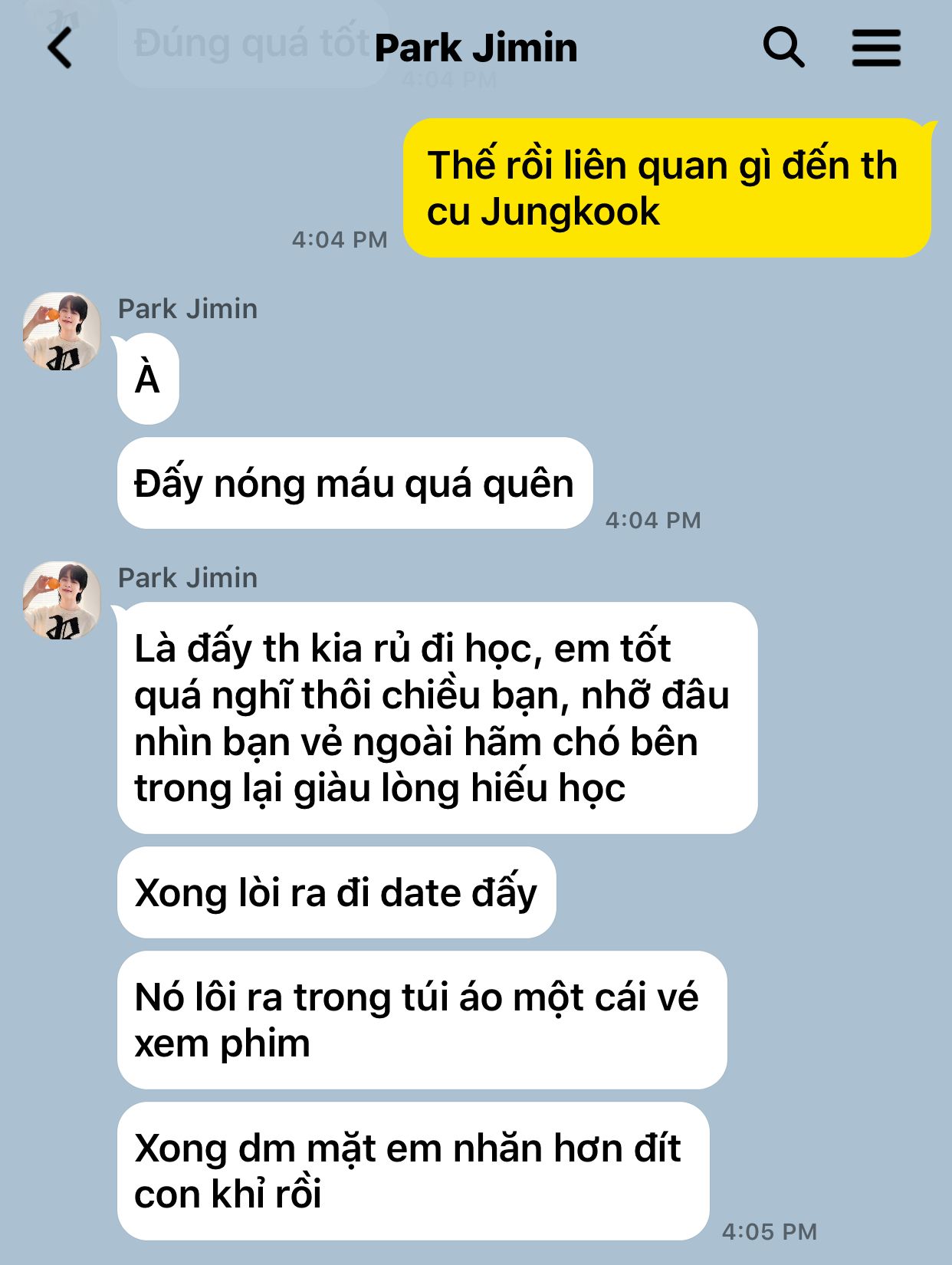Tap the 4:05 PM timestamp

pyautogui.click(x=770, y=1232)
